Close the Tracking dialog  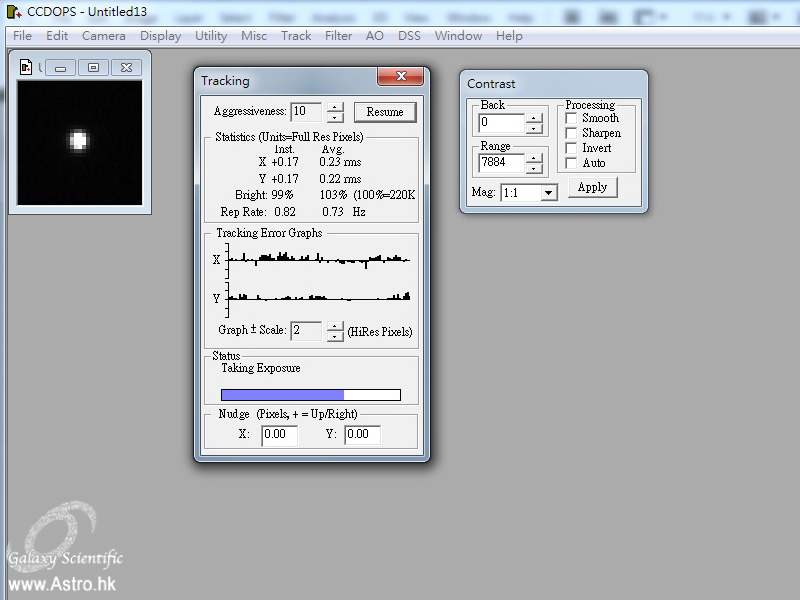click(x=401, y=77)
